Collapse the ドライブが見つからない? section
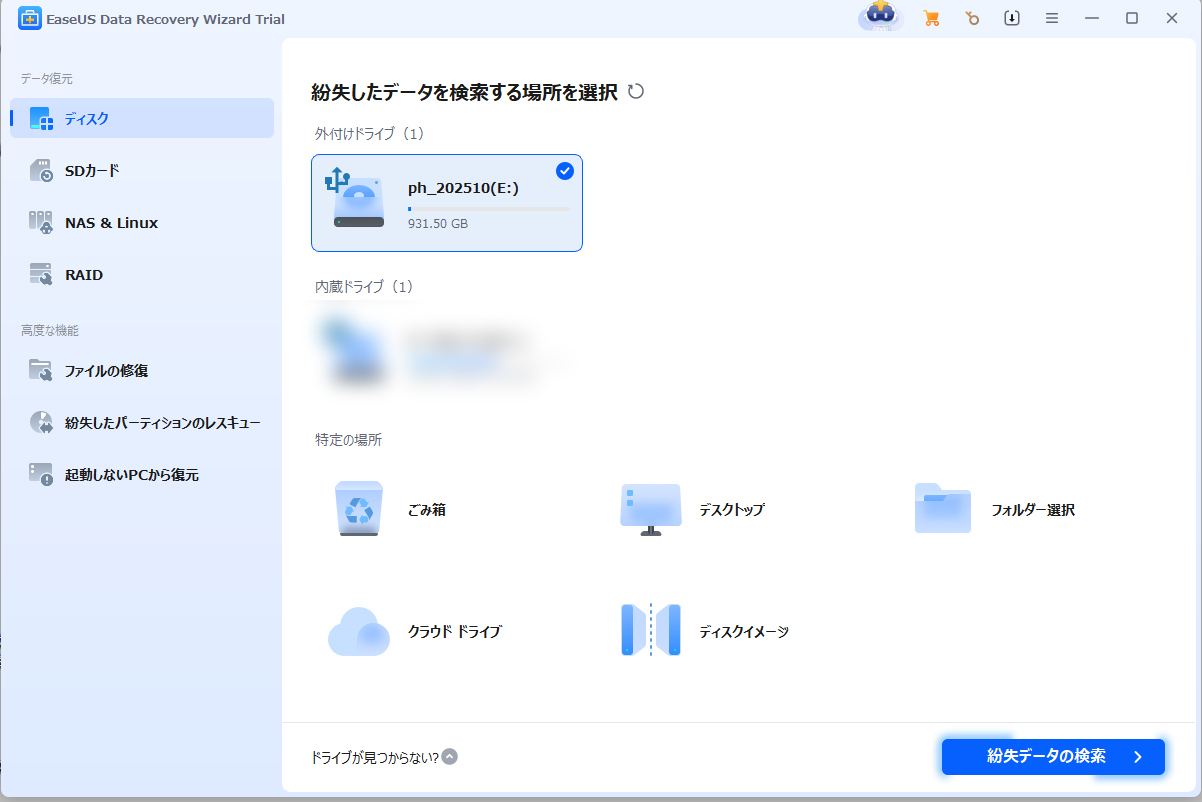Image resolution: width=1202 pixels, height=802 pixels. [x=450, y=757]
